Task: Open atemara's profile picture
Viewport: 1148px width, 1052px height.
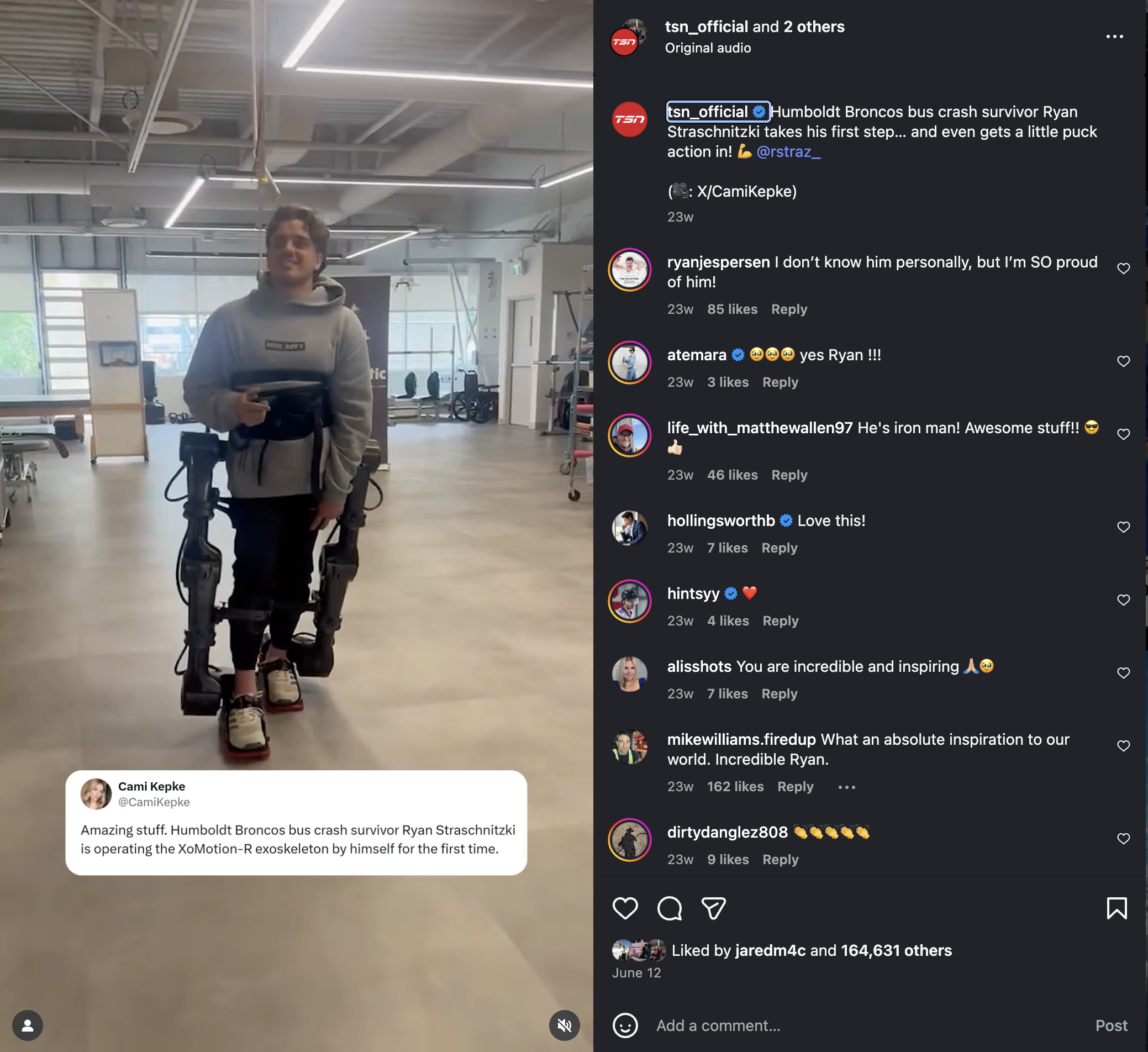Action: [x=629, y=362]
